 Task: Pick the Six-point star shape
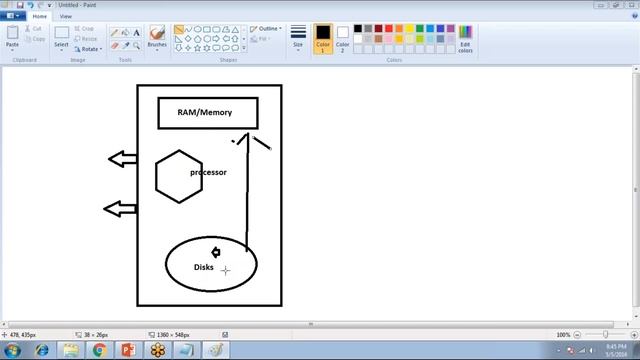coord(207,48)
